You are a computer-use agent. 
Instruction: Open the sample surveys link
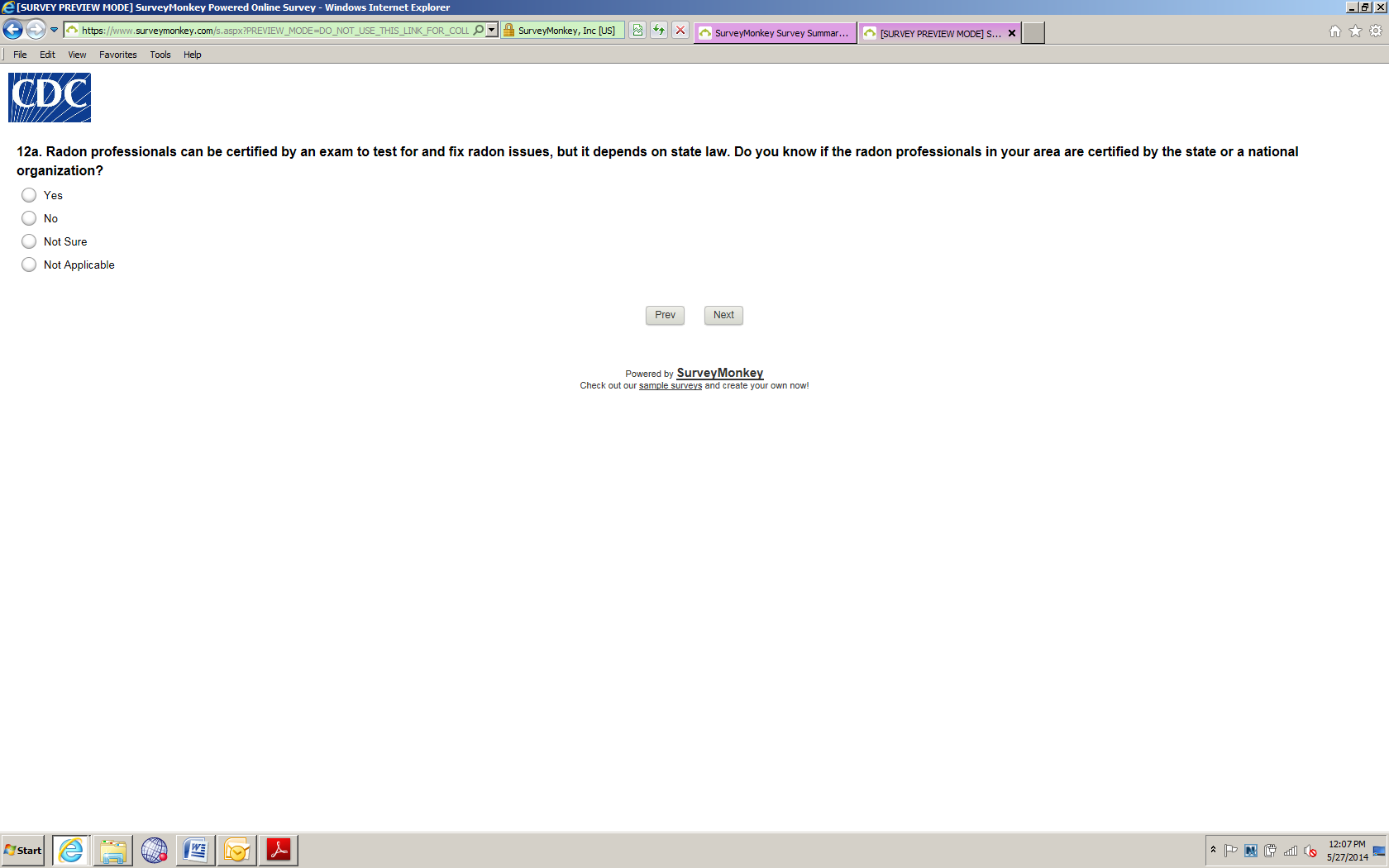[x=671, y=386]
